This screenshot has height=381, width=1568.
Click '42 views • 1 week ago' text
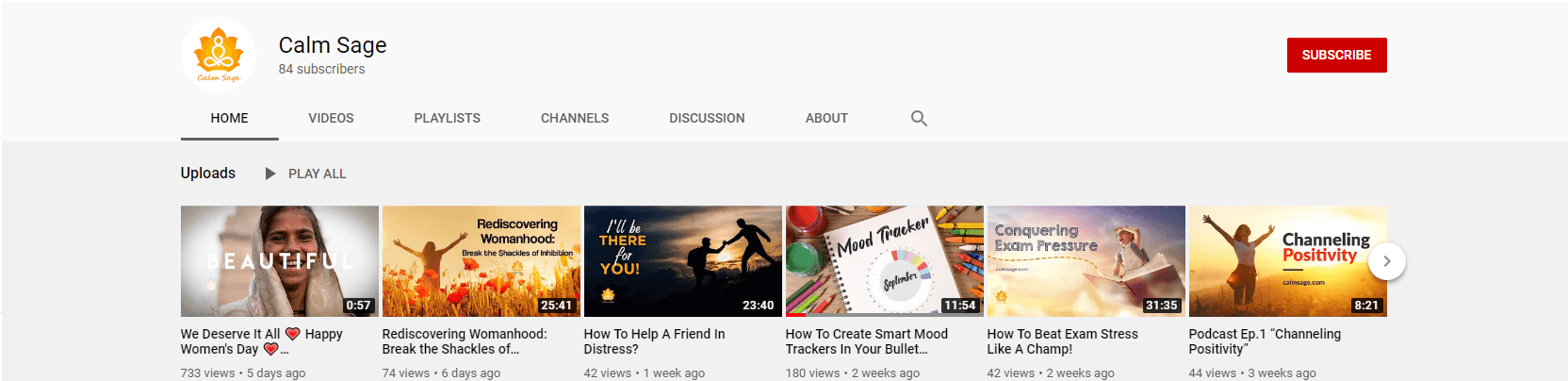click(x=645, y=373)
